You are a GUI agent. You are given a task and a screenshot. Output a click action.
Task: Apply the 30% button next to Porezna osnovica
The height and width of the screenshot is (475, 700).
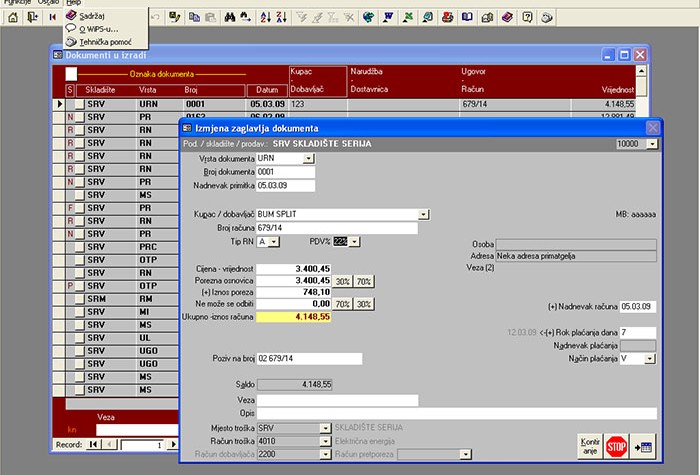(342, 281)
